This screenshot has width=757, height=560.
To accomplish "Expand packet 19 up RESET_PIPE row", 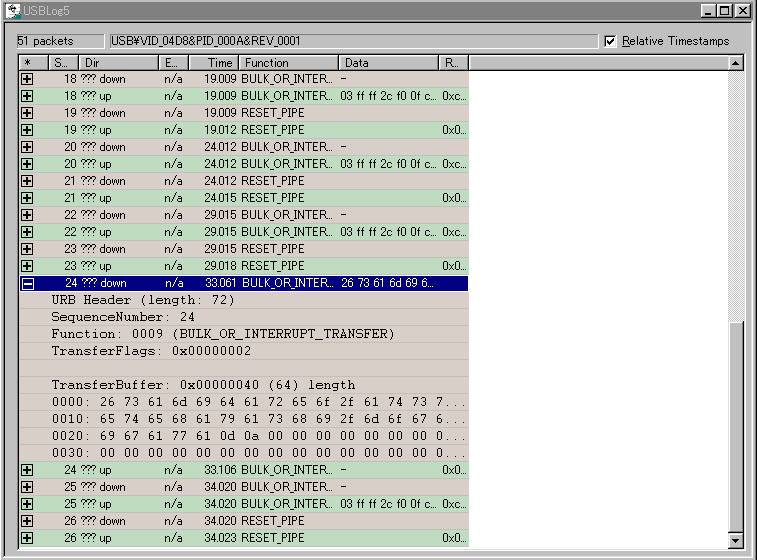I will click(27, 130).
